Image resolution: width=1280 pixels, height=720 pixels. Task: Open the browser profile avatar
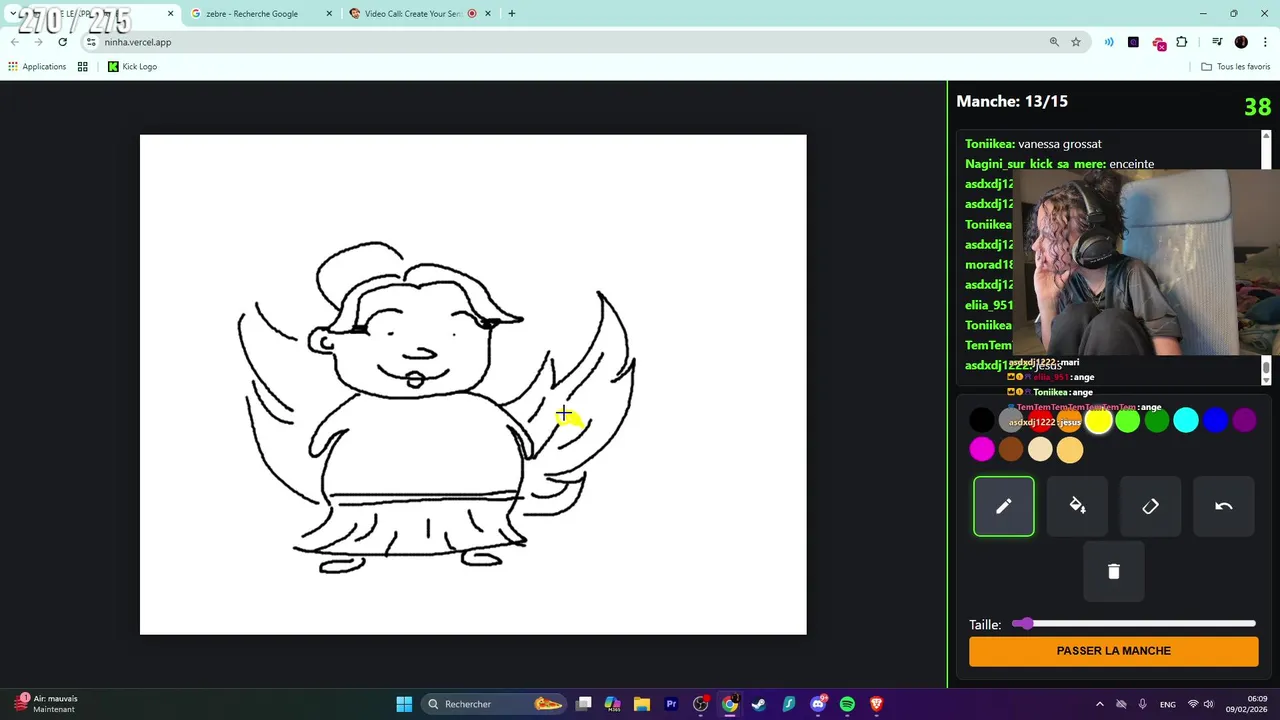click(1241, 42)
